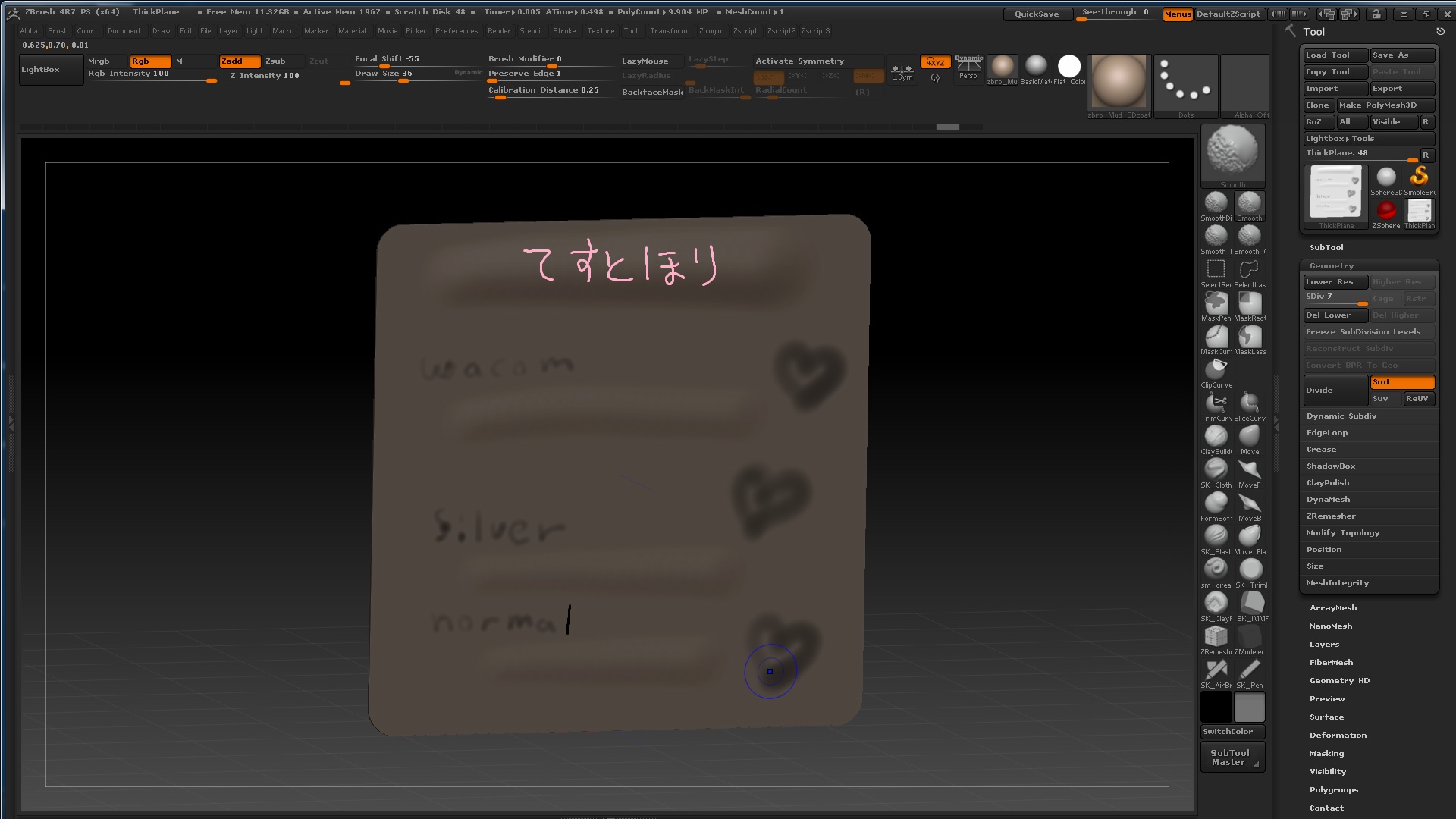Toggle XYZ rotation mode
The image size is (1456, 819).
coord(935,62)
